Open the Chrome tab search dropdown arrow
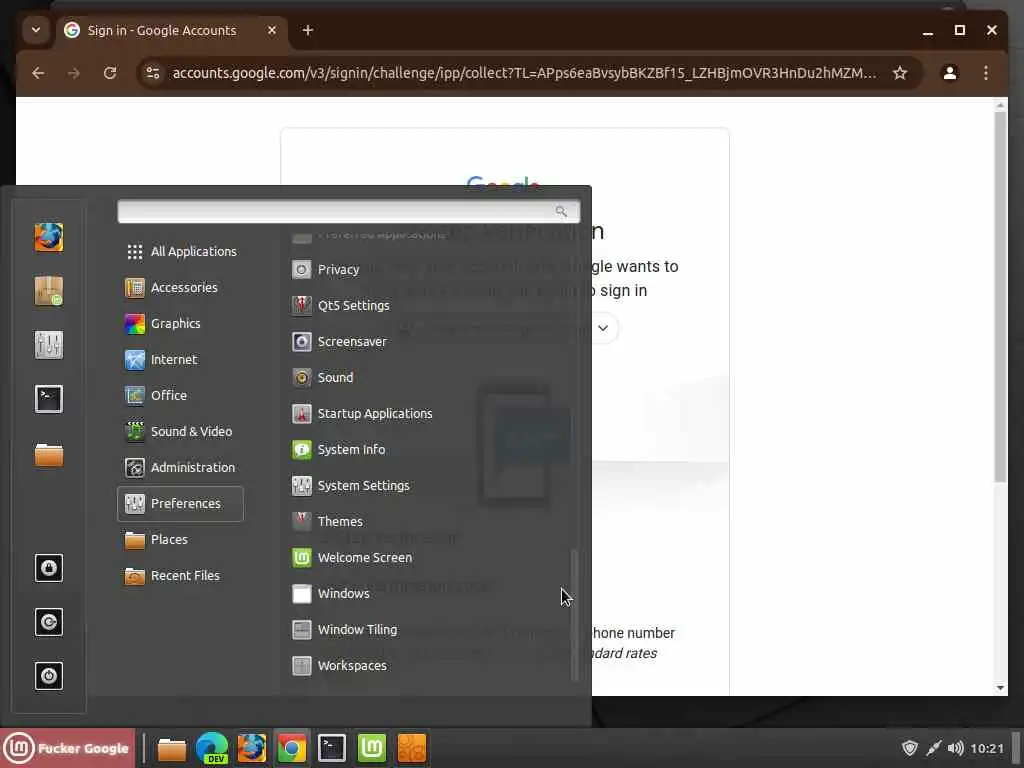Image resolution: width=1024 pixels, height=768 pixels. tap(36, 30)
